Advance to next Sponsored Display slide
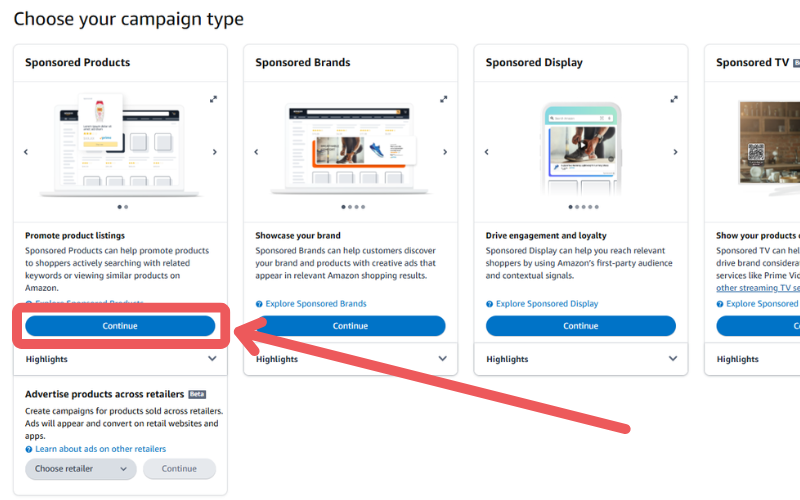Image resolution: width=800 pixels, height=500 pixels. point(676,152)
